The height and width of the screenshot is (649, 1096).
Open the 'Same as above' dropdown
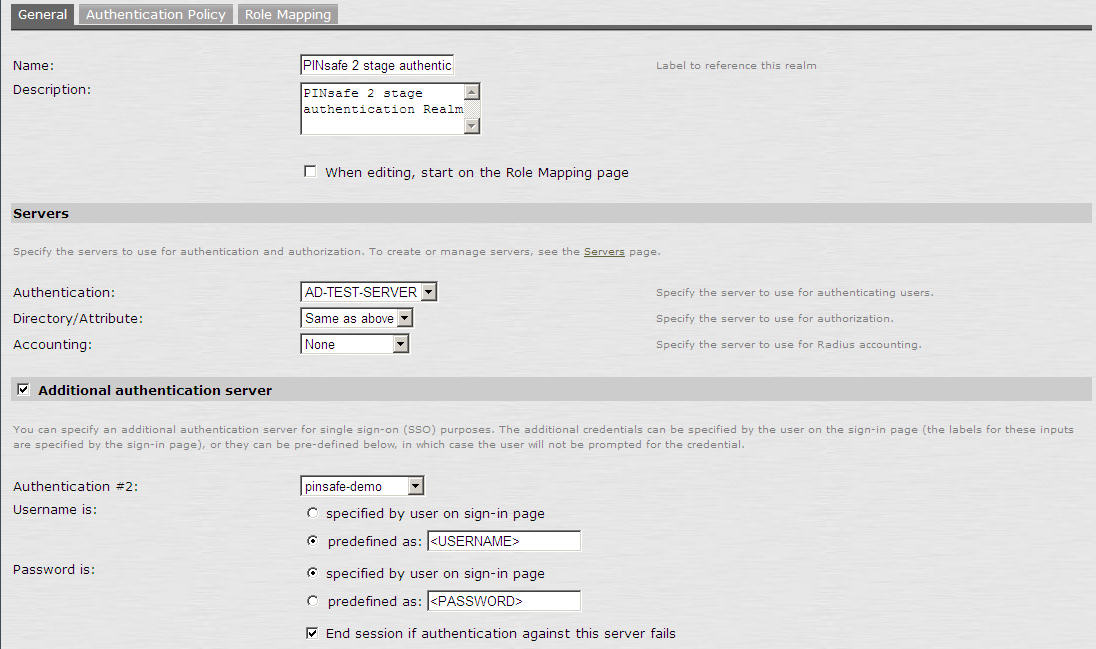point(350,318)
